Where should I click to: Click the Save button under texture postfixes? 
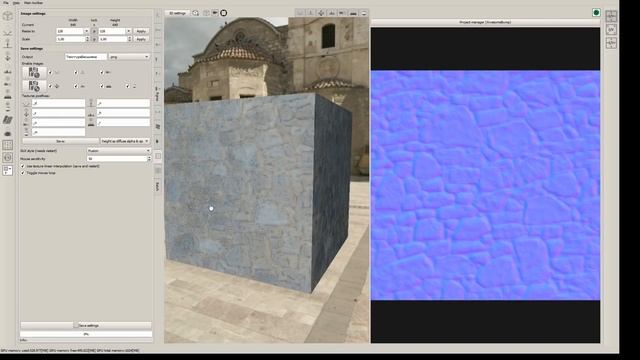pos(60,141)
